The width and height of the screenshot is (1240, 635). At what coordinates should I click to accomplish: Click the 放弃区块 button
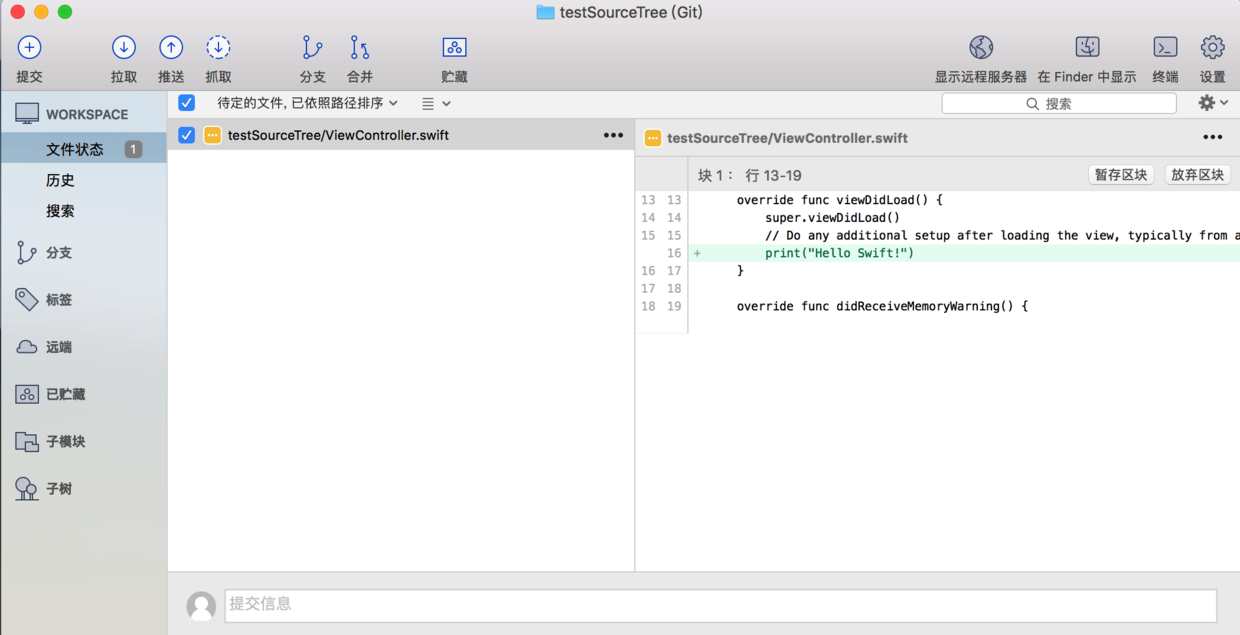[1197, 175]
